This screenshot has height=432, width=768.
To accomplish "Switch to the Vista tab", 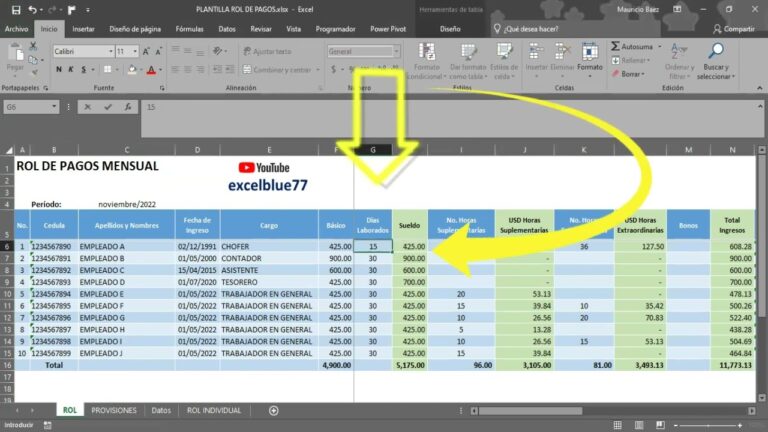I will coord(293,29).
